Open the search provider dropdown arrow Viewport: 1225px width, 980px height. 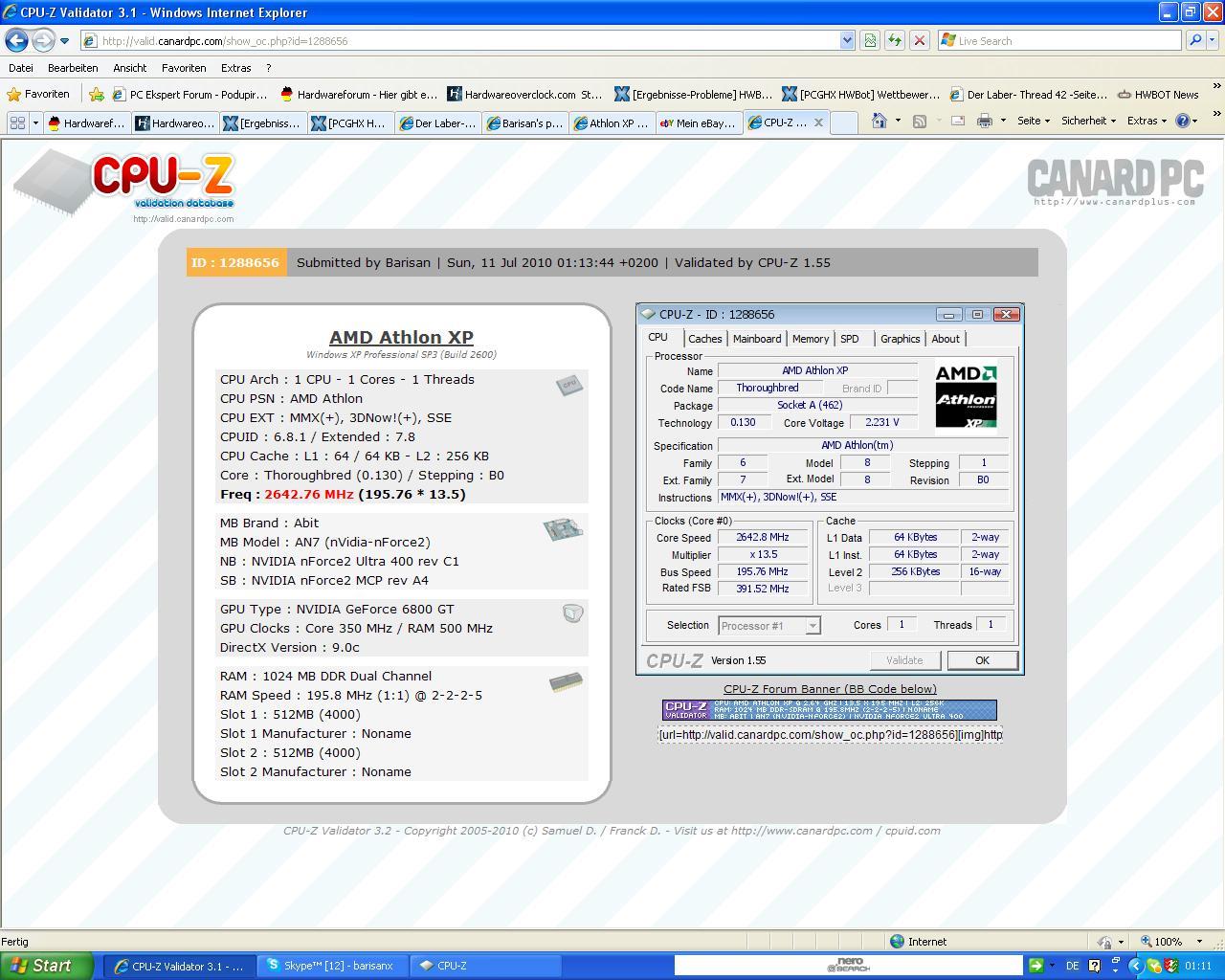(x=1213, y=40)
